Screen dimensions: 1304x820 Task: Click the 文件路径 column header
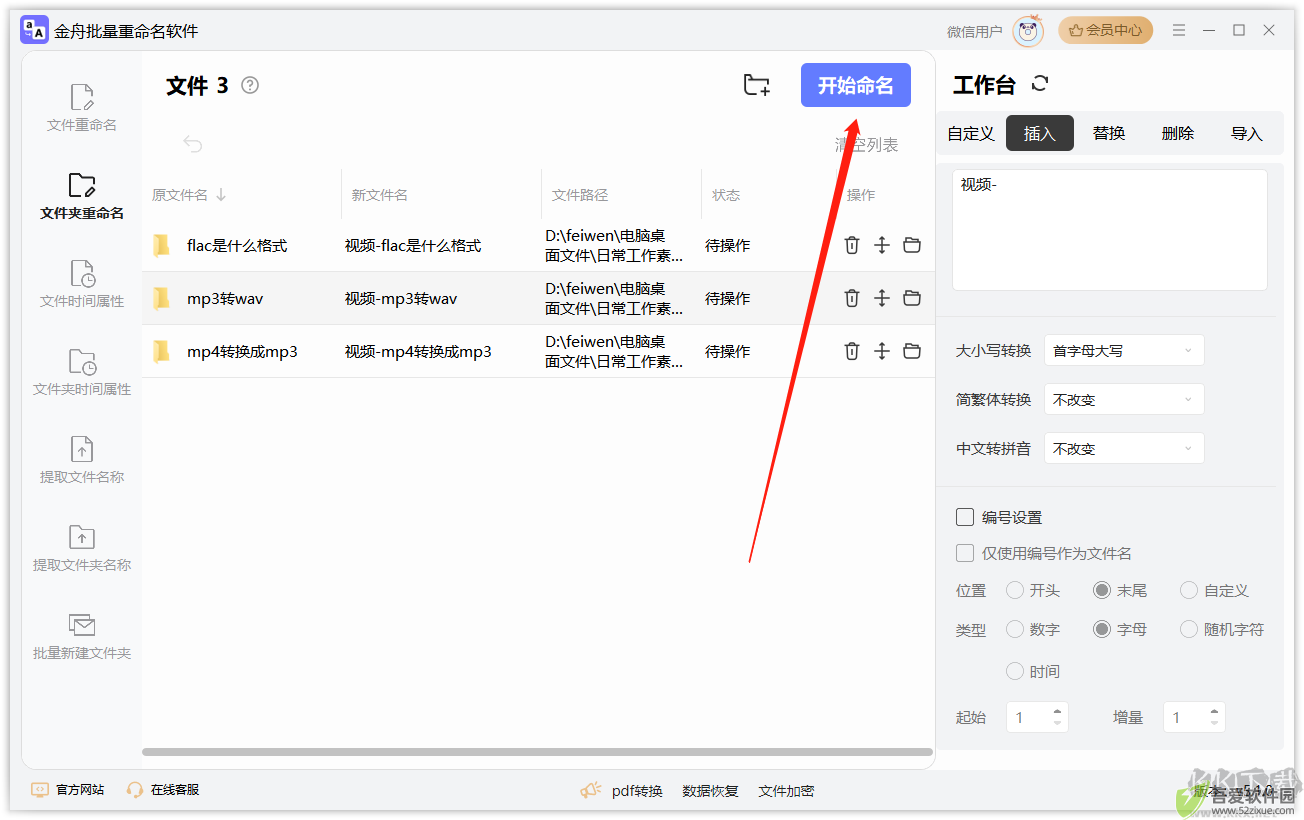click(580, 195)
